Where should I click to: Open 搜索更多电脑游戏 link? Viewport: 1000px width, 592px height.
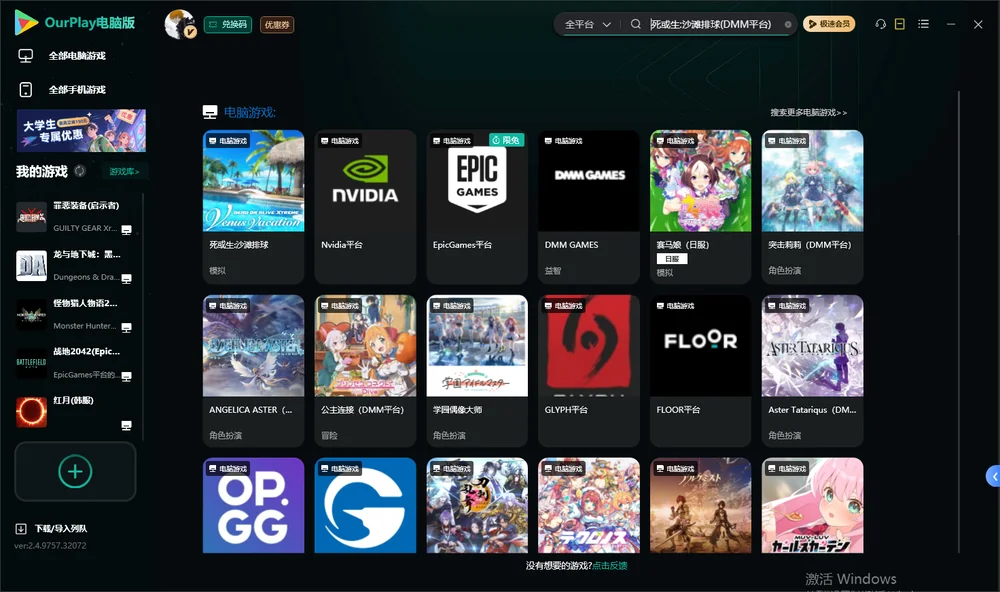808,112
